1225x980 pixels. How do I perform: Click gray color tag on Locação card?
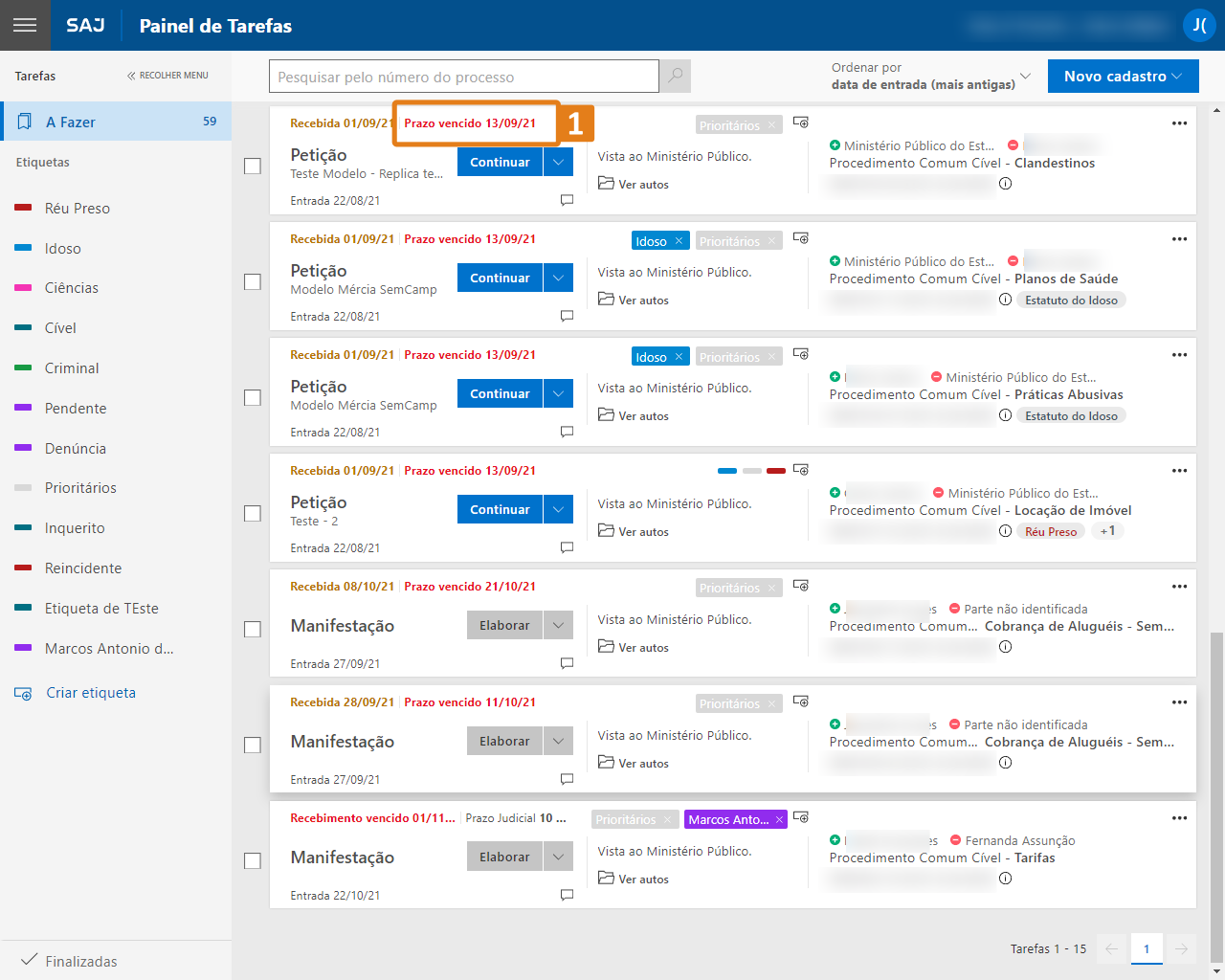pyautogui.click(x=752, y=471)
